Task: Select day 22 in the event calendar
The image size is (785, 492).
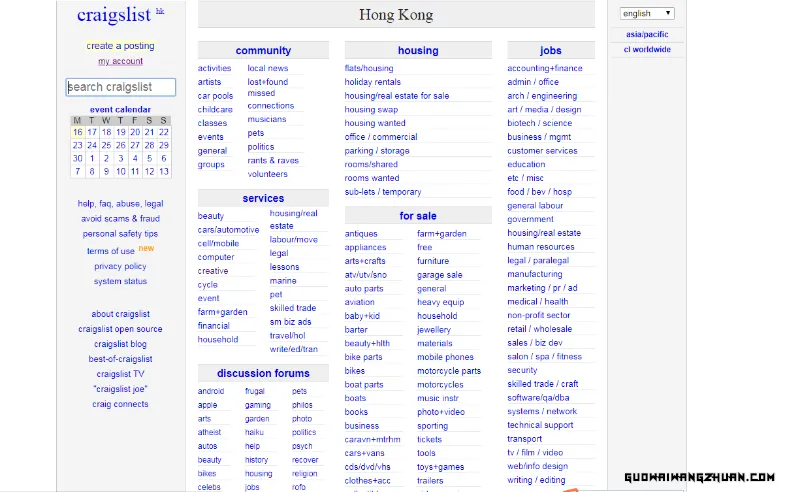Action: pyautogui.click(x=164, y=132)
